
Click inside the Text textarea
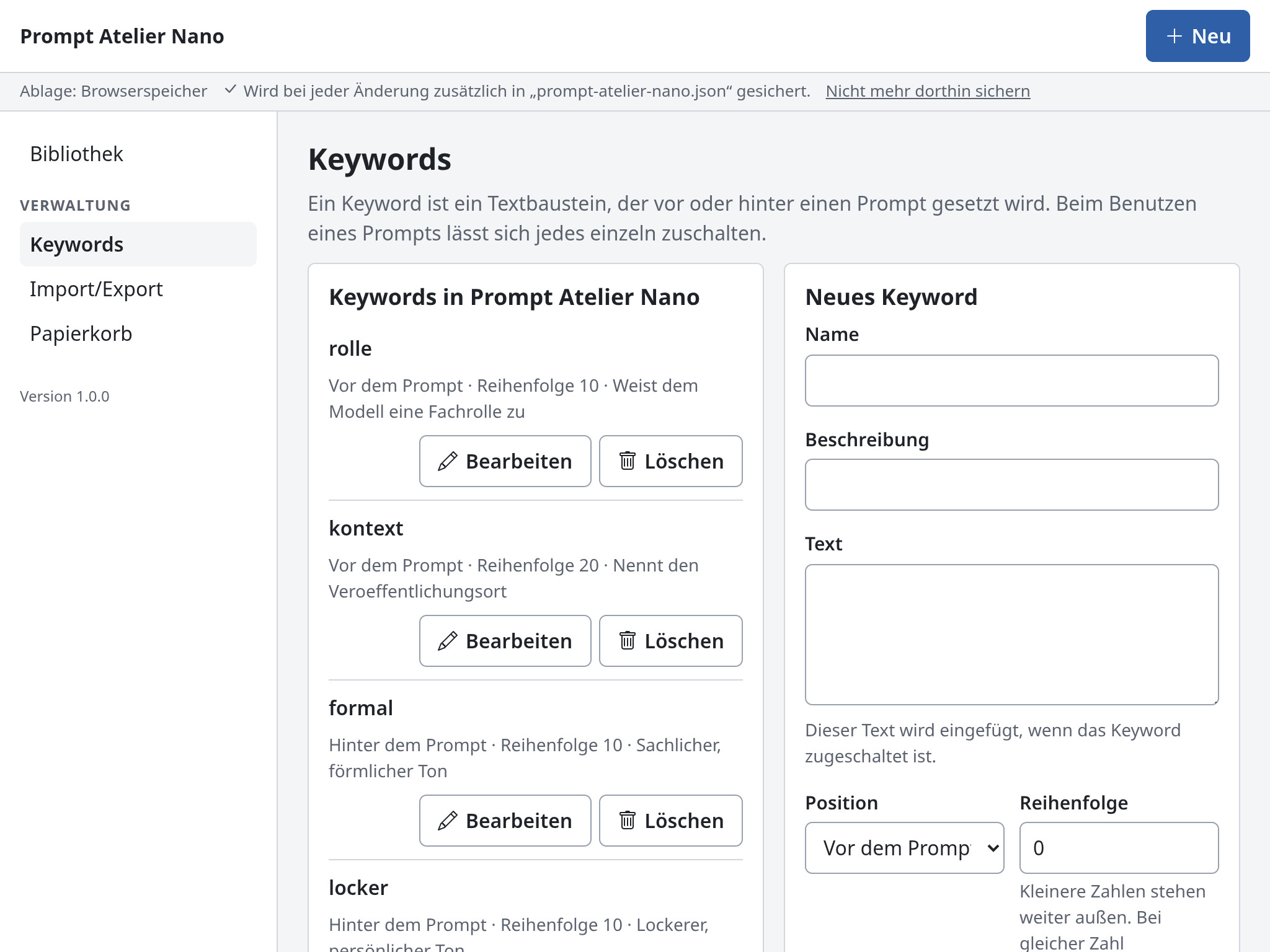pyautogui.click(x=1011, y=635)
